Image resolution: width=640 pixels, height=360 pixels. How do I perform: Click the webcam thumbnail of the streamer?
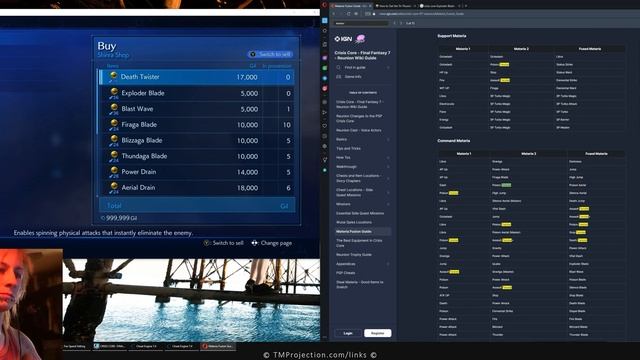[x=31, y=304]
